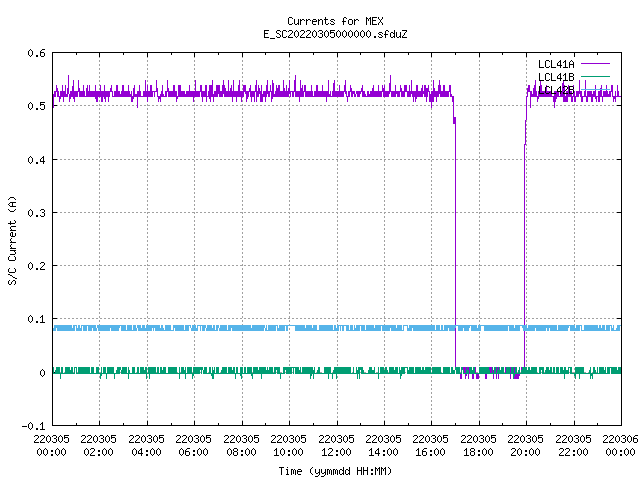Click the LCL41B legend label
This screenshot has height=480, width=640.
(x=556, y=77)
